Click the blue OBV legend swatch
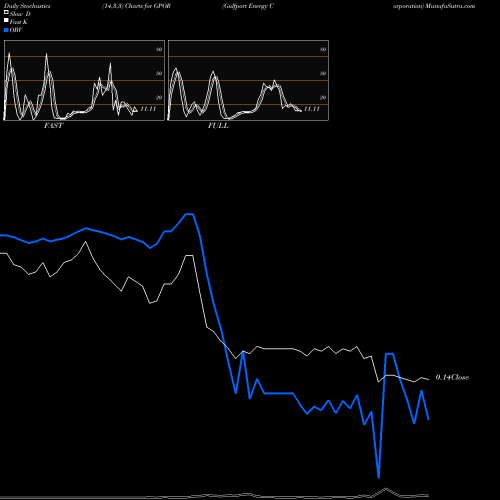 pos(6,30)
